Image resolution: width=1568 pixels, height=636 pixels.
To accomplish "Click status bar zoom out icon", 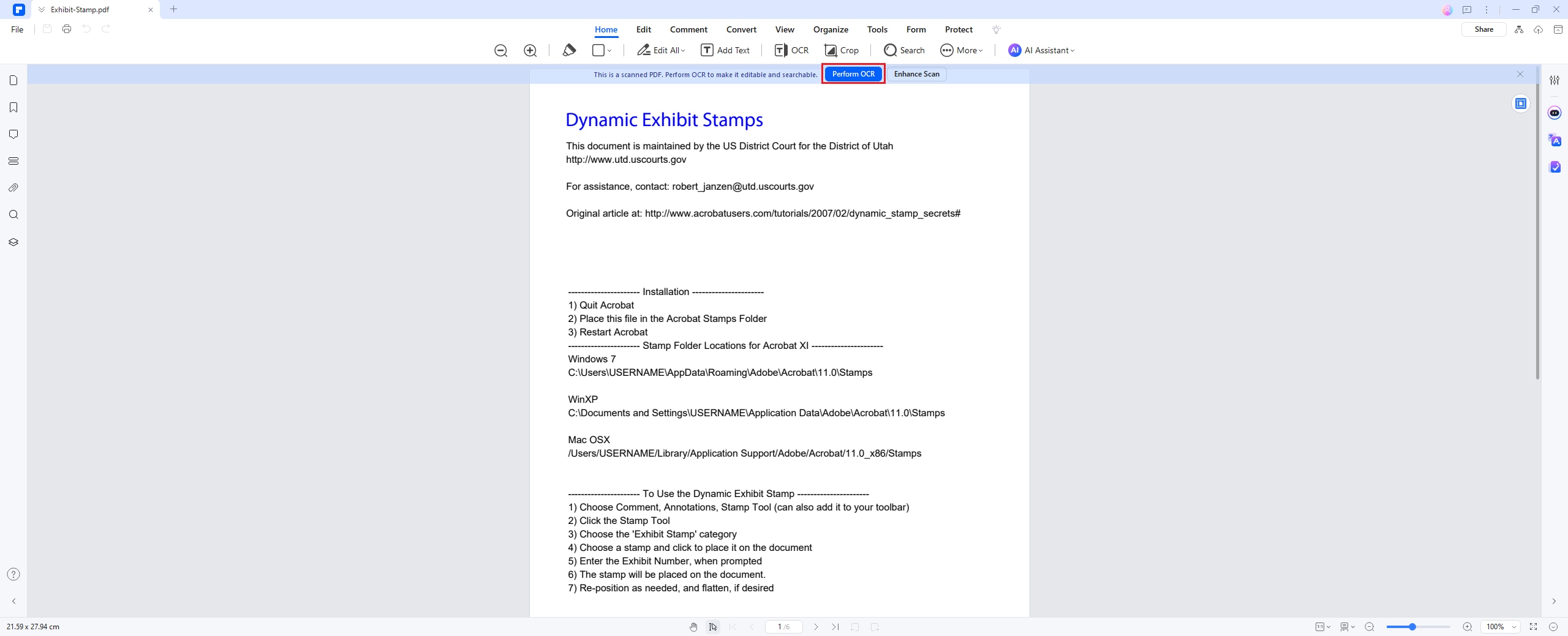I will click(1370, 627).
